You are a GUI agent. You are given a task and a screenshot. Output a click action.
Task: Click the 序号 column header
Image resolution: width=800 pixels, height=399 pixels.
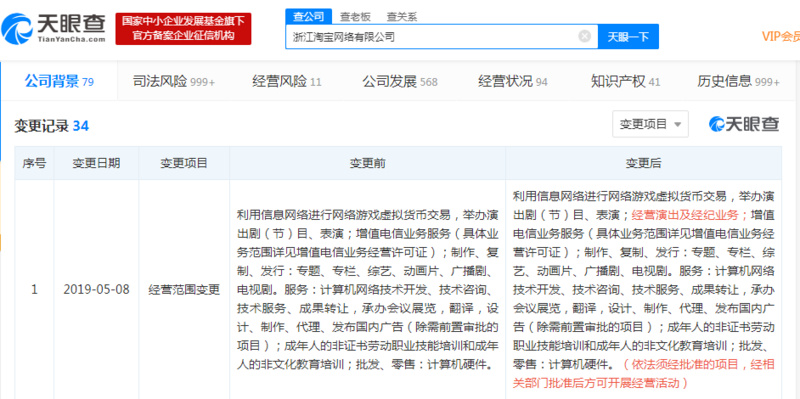click(34, 163)
